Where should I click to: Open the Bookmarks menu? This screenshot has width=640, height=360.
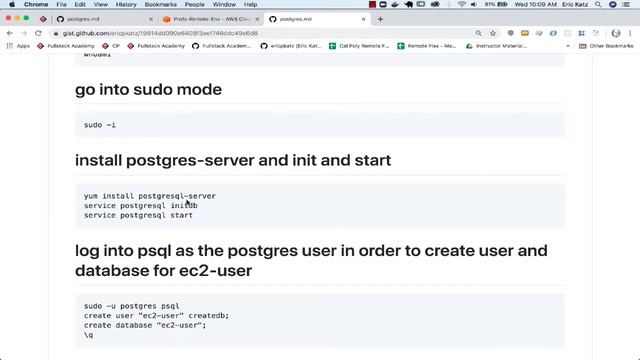tap(160, 4)
